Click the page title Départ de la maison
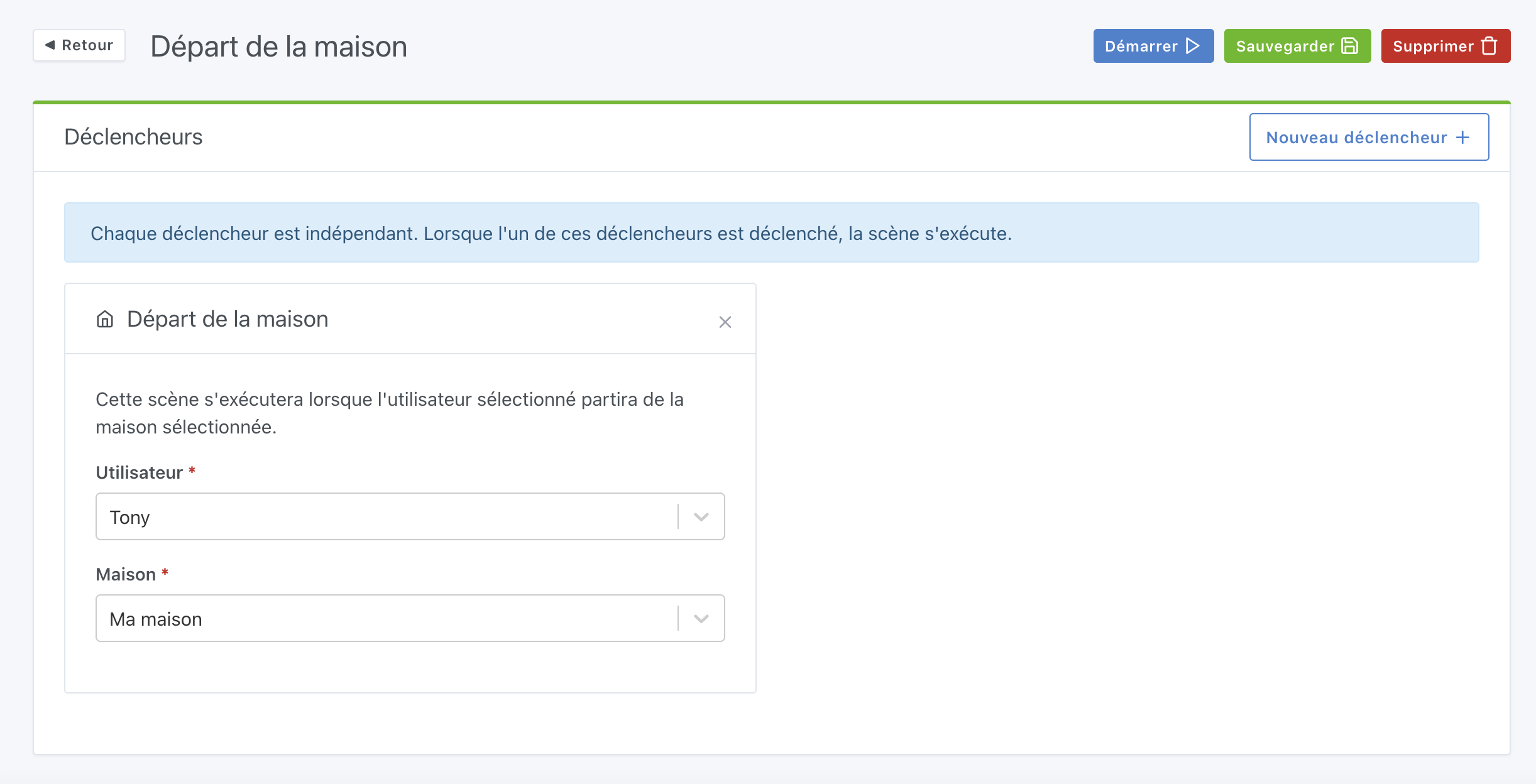Image resolution: width=1536 pixels, height=784 pixels. [278, 46]
